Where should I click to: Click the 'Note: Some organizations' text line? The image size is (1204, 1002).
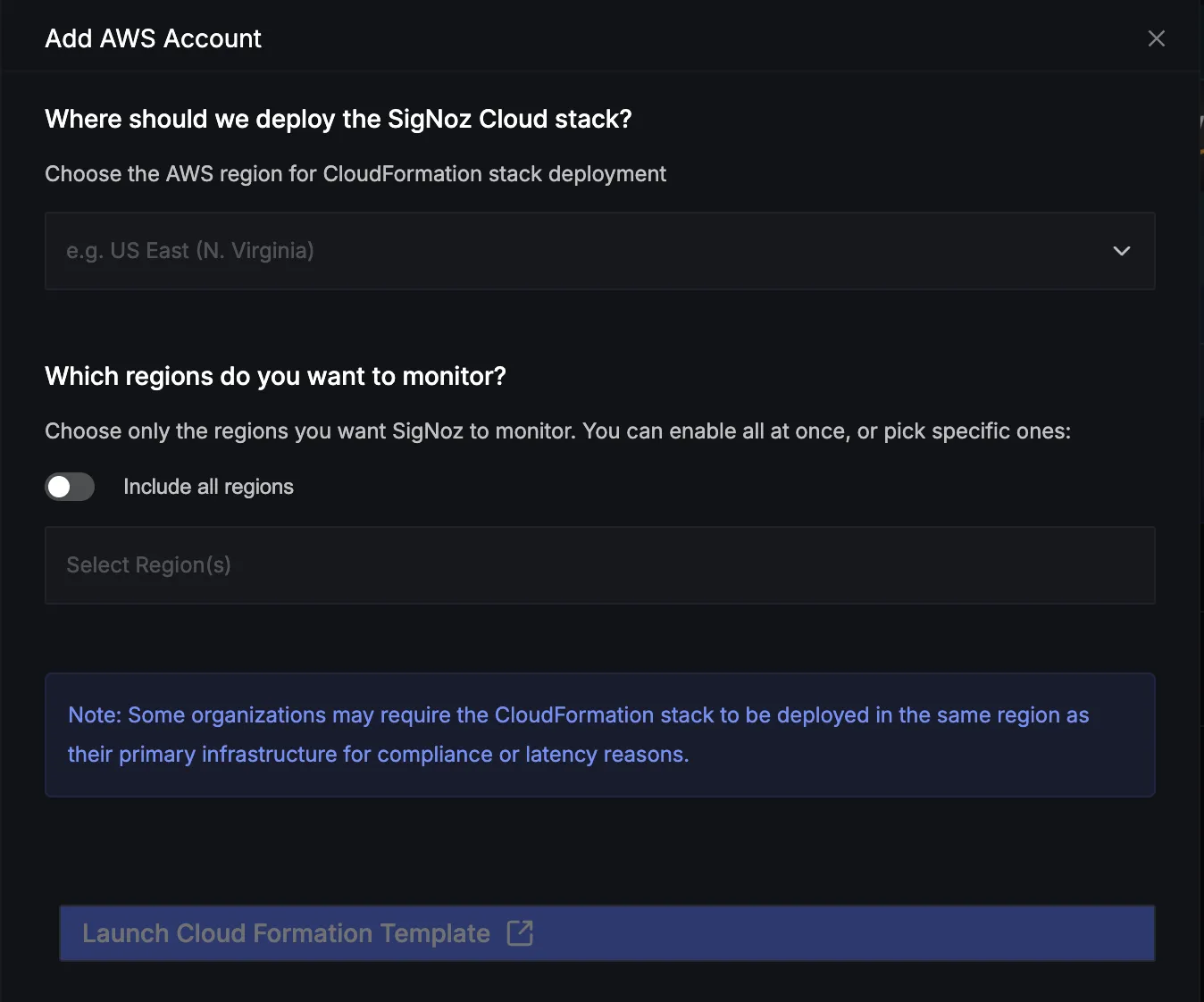pos(579,715)
